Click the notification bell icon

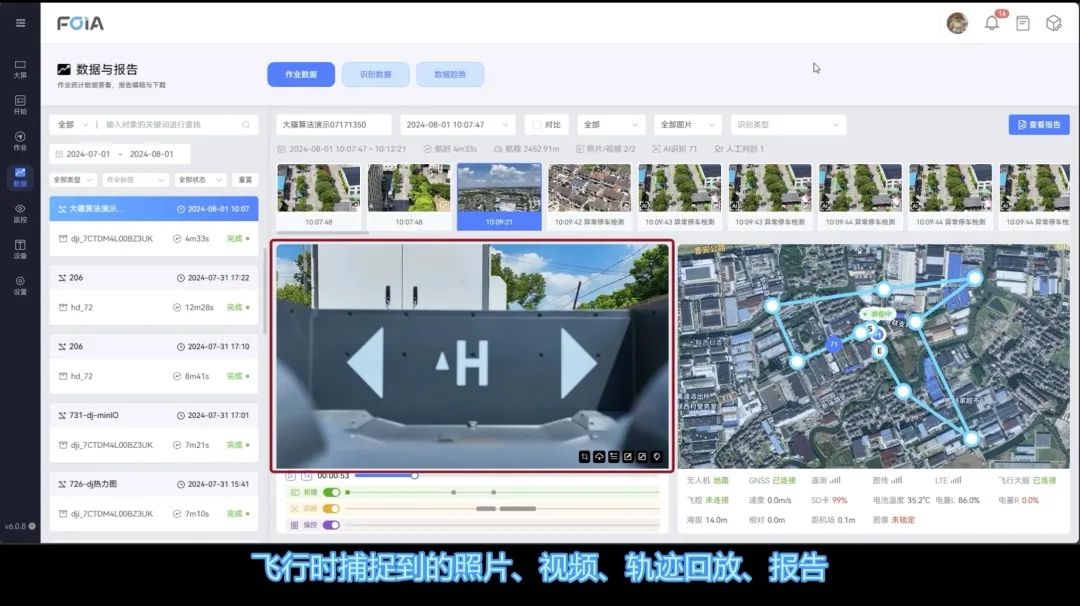click(x=992, y=23)
